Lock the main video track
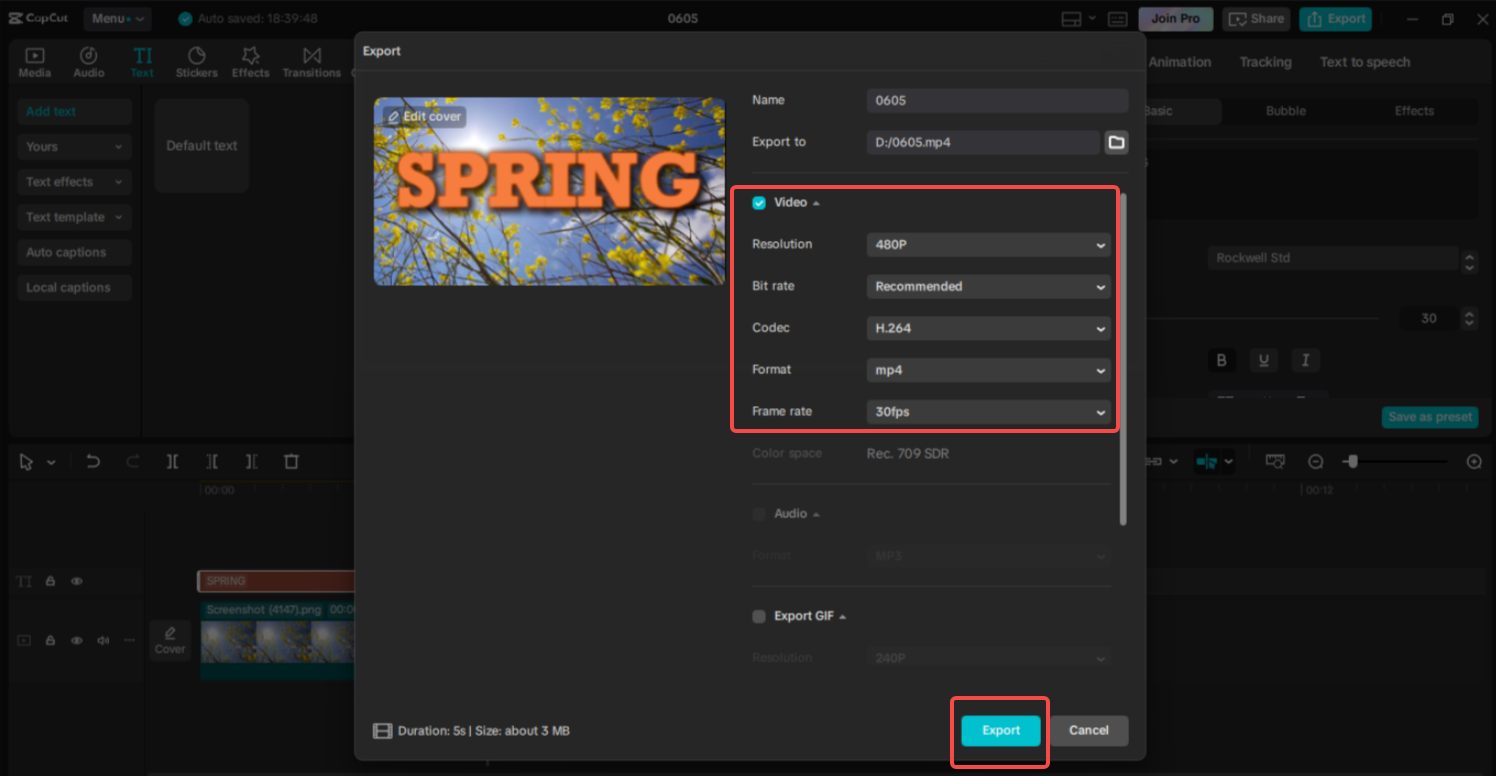The width and height of the screenshot is (1496, 776). click(50, 640)
